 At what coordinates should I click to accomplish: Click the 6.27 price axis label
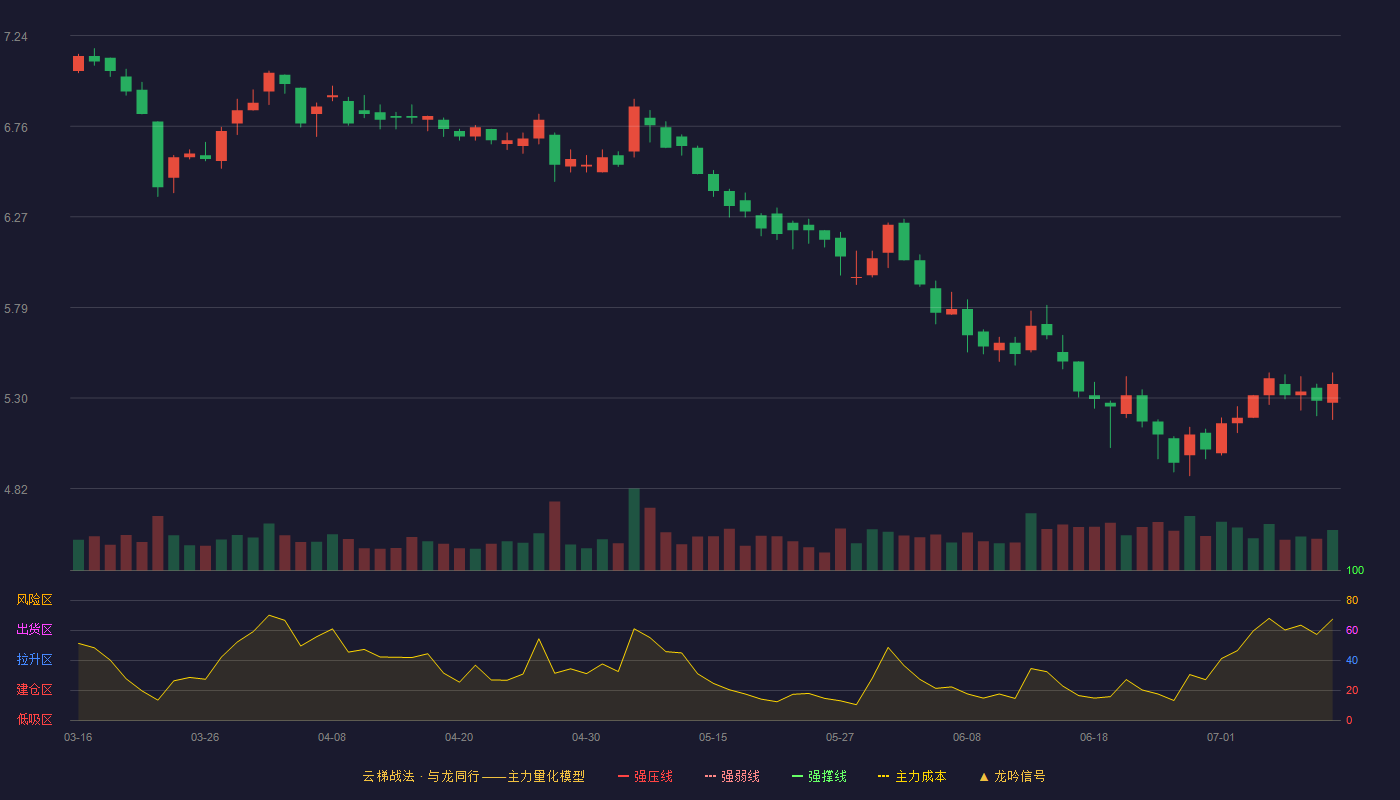(x=16, y=217)
